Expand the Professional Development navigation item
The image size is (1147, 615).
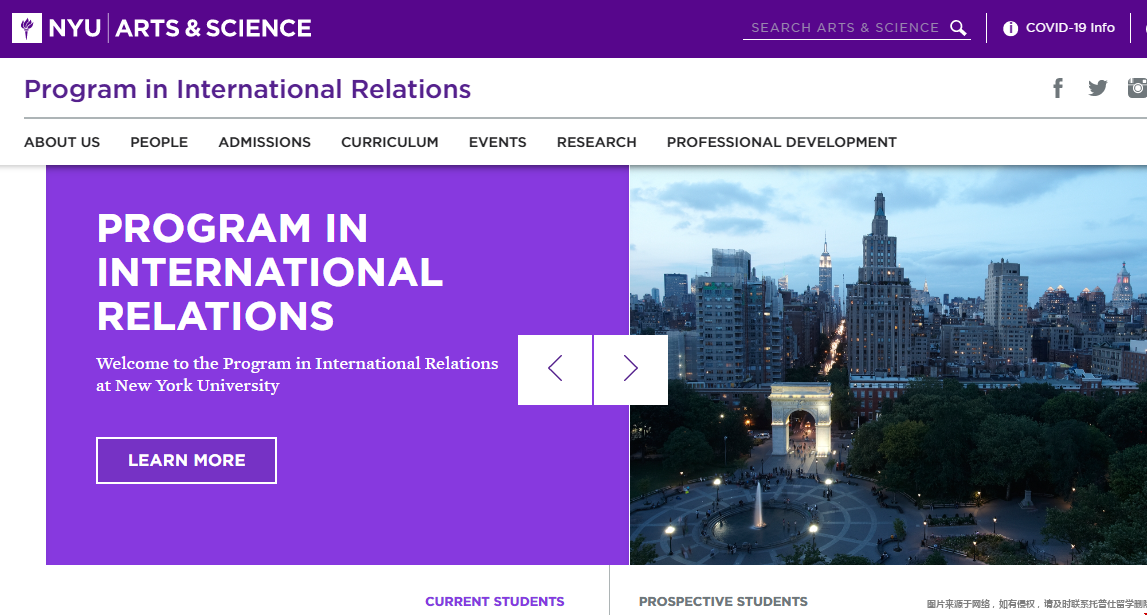click(x=781, y=142)
